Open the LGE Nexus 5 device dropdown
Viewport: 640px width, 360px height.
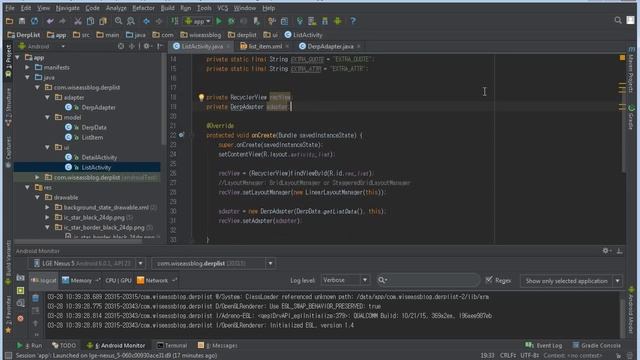[88, 264]
